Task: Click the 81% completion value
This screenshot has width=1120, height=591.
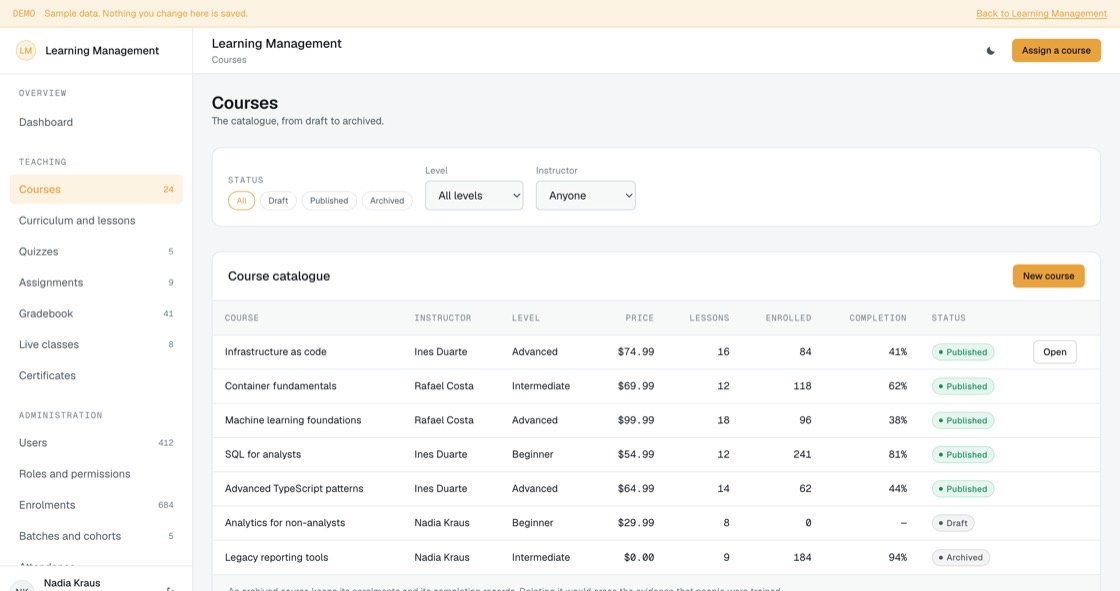Action: [x=897, y=455]
